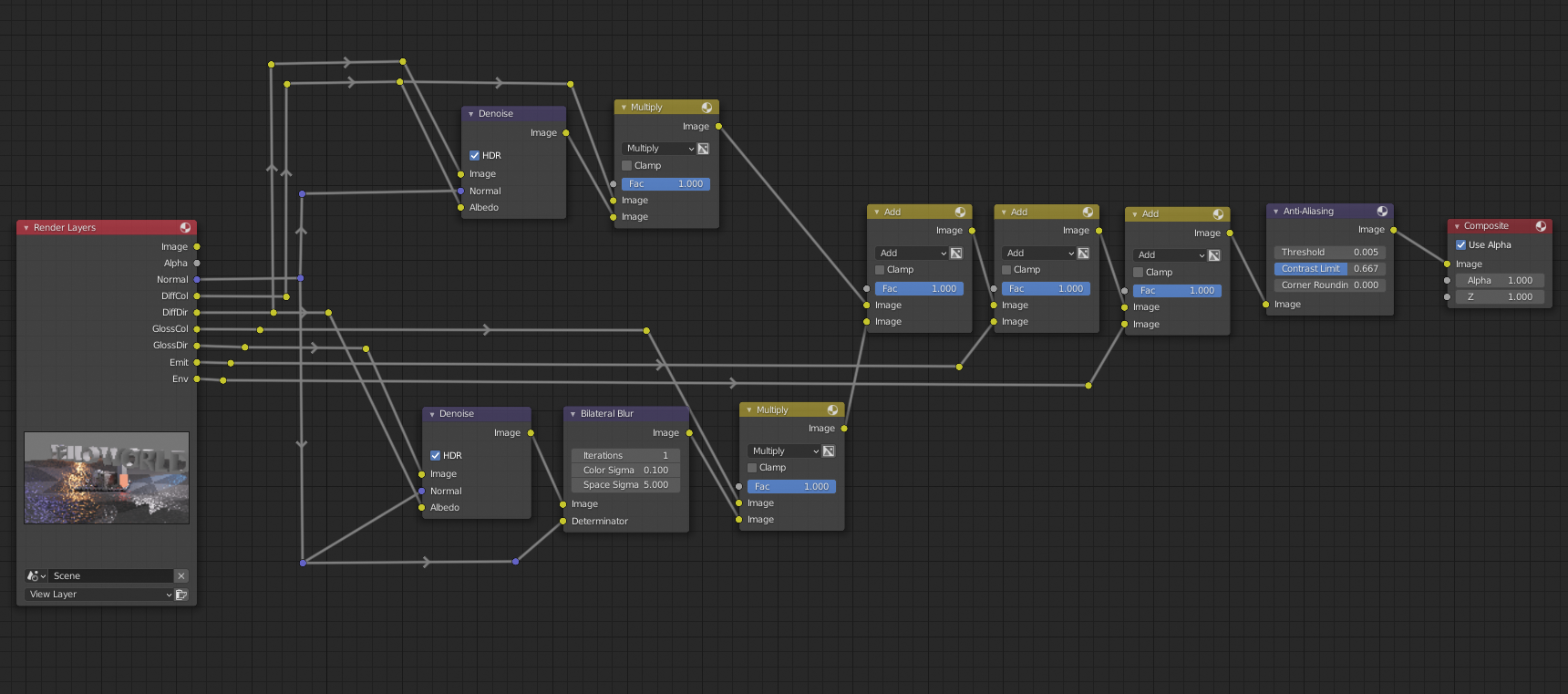Open the scene browse icon in Render Layers
The height and width of the screenshot is (694, 1568).
point(36,575)
